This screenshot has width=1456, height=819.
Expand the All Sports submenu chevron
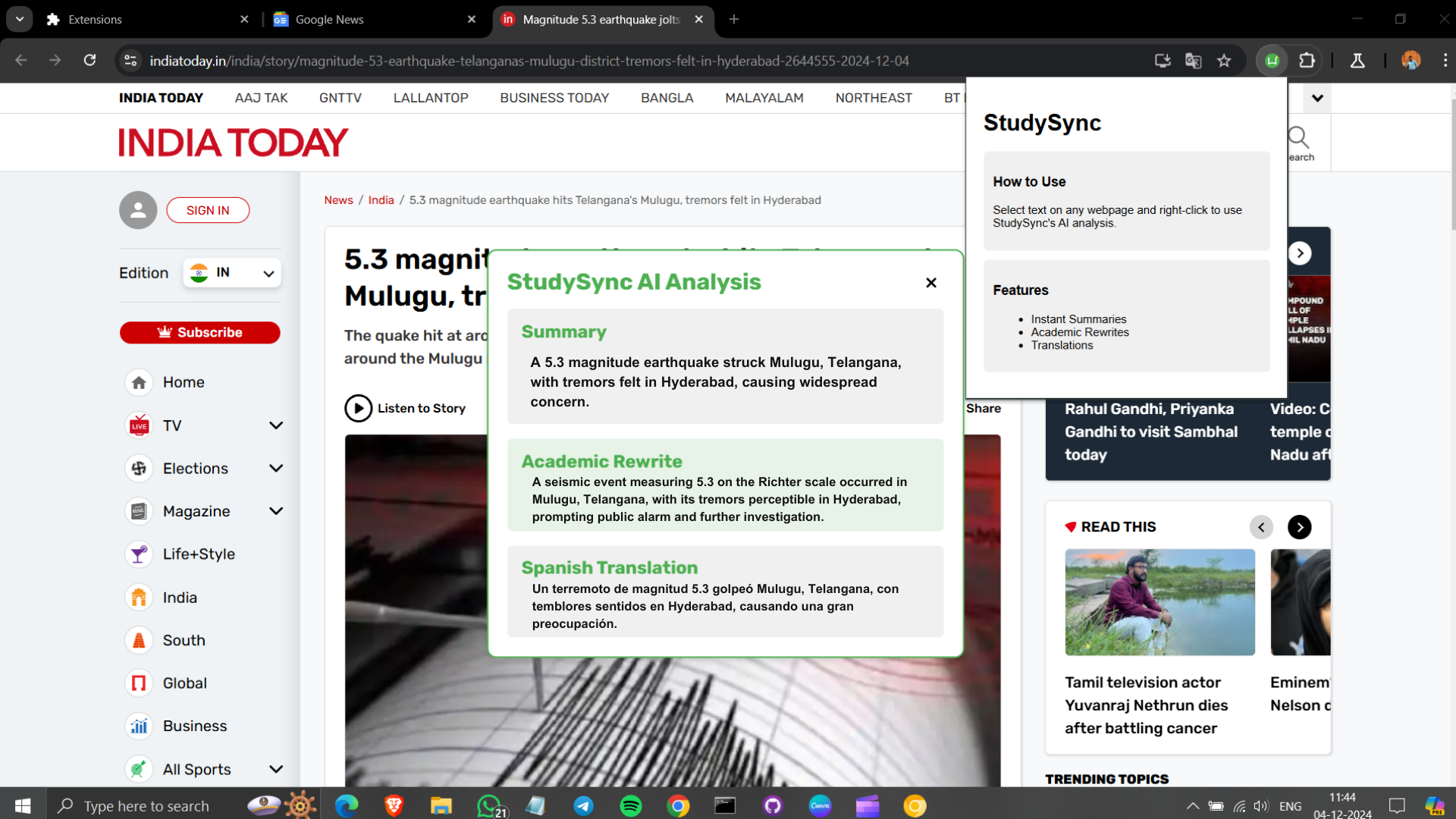(x=276, y=769)
